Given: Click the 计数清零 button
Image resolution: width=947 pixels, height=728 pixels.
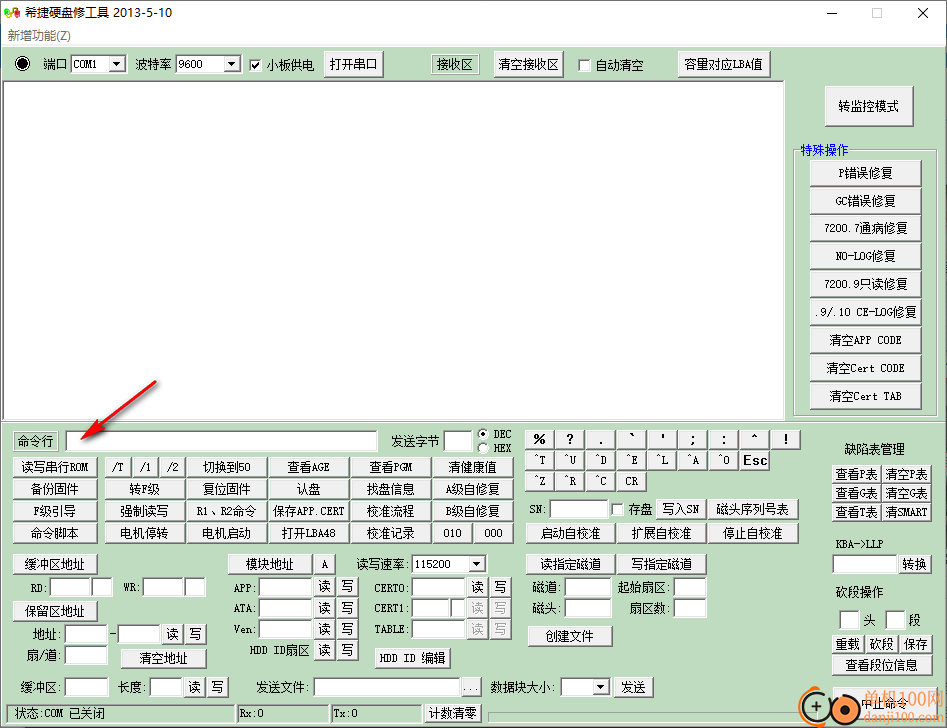Looking at the screenshot, I should pyautogui.click(x=453, y=713).
